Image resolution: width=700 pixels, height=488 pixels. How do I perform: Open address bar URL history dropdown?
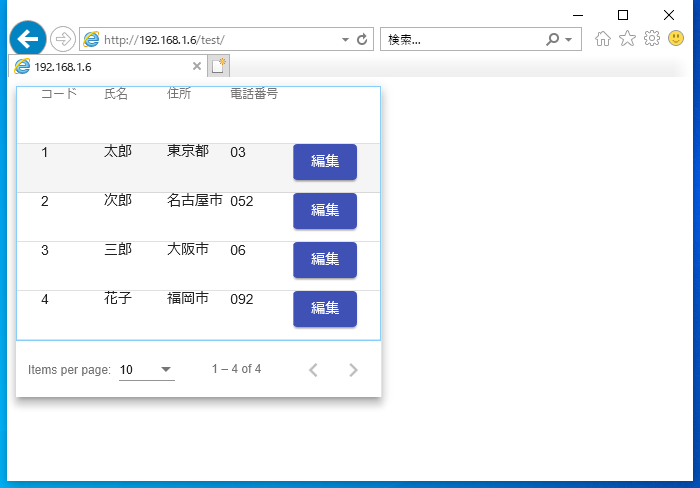[346, 39]
